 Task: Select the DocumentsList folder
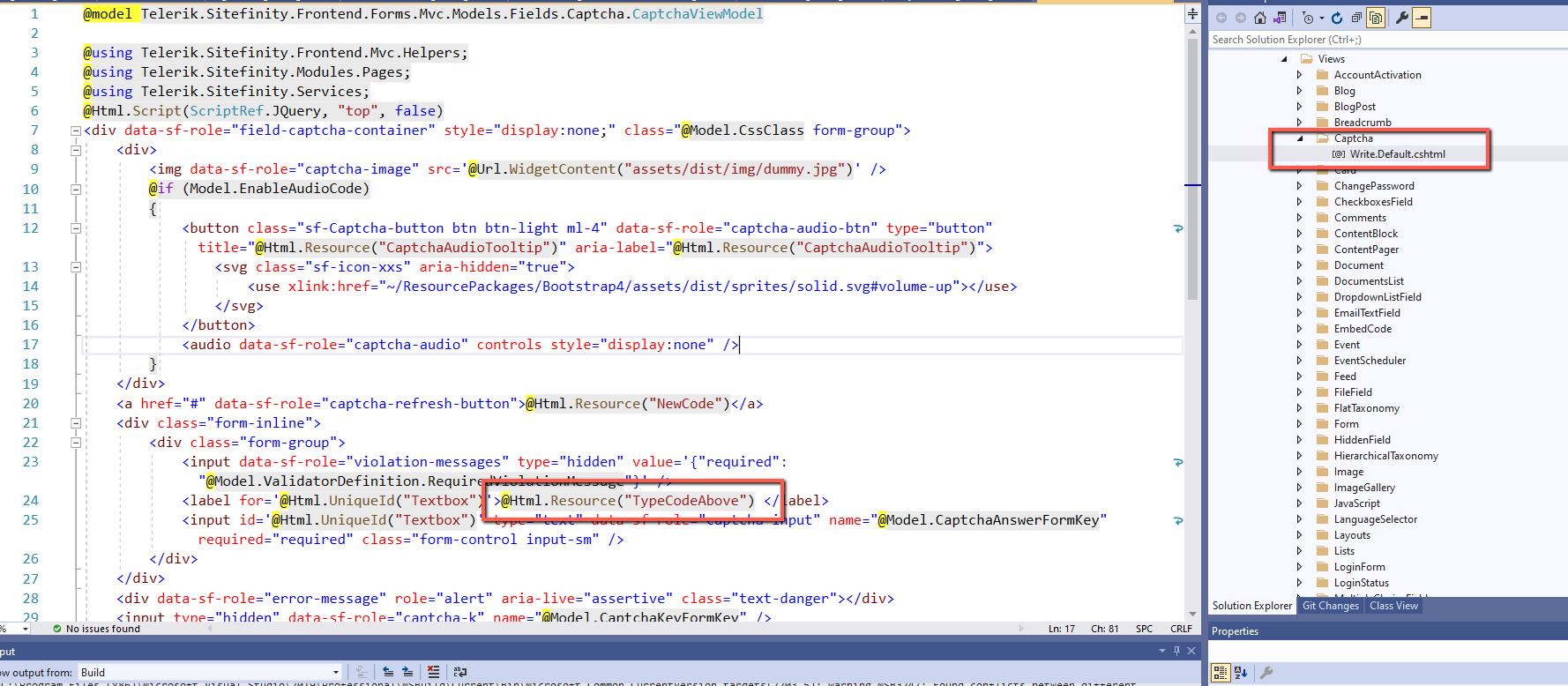coord(1369,281)
